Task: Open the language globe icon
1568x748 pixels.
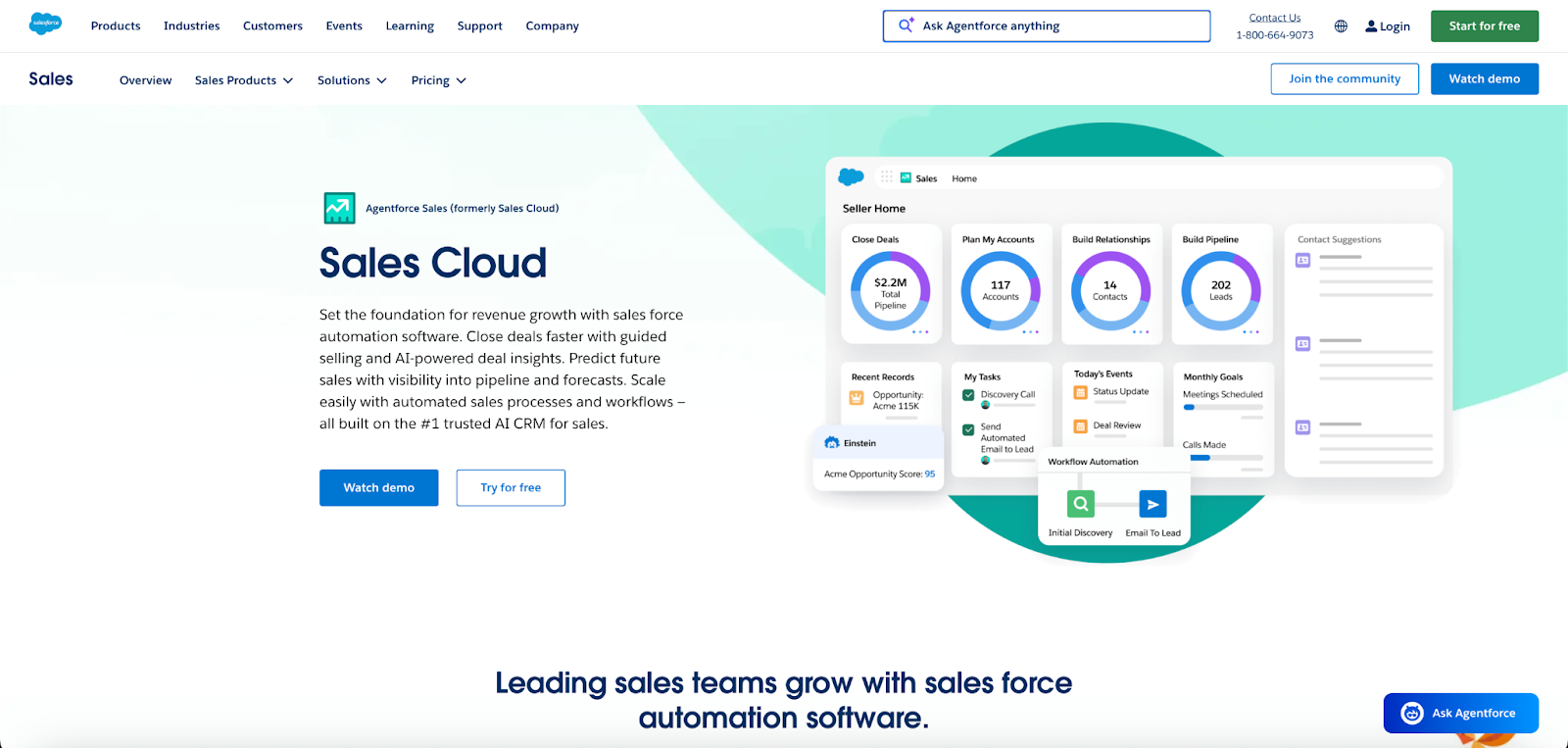Action: [1341, 26]
